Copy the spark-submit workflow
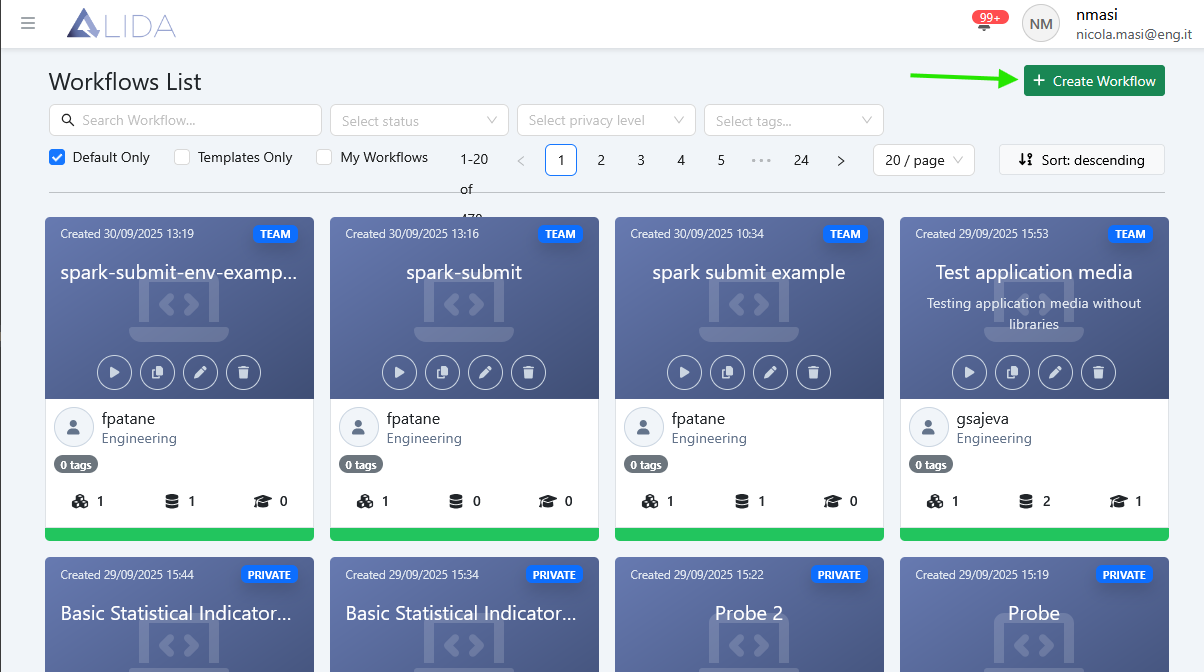Screen dimensions: 1204x672 [442, 372]
